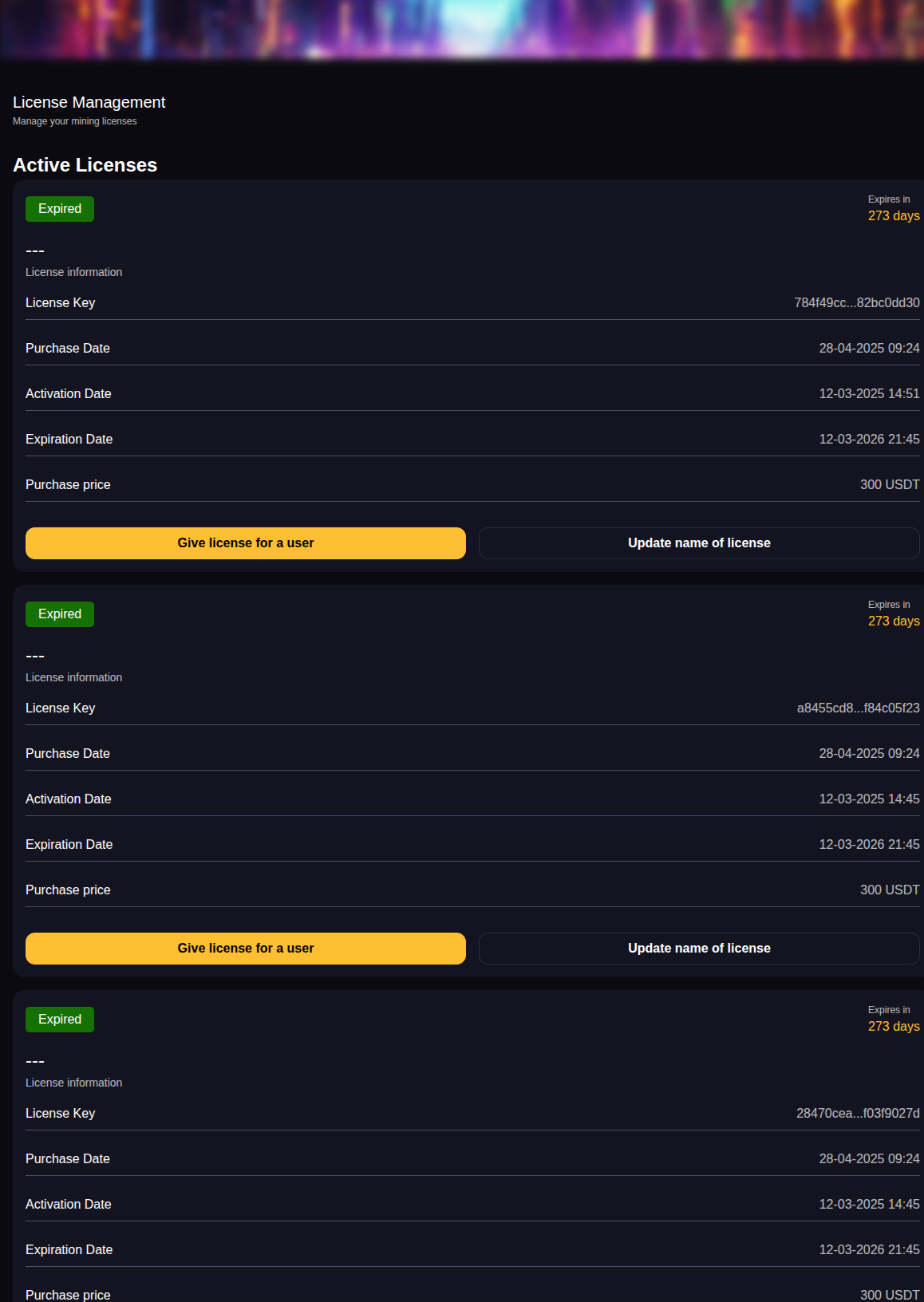Click the Expired badge on the third license
This screenshot has width=924, height=1302.
pos(60,1020)
